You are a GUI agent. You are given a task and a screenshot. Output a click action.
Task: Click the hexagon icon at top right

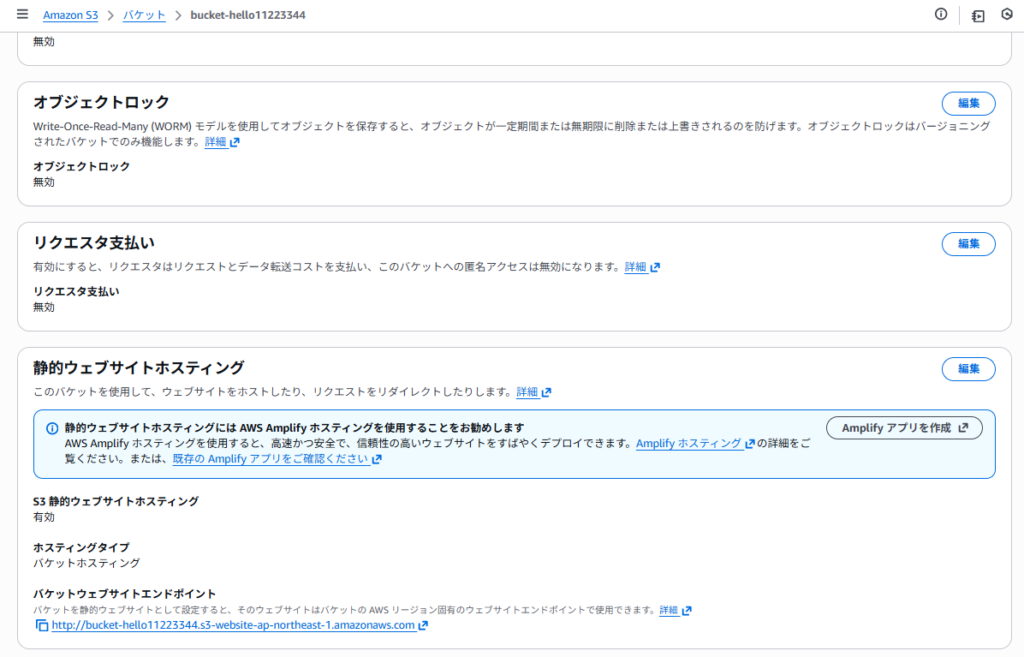pos(1006,15)
